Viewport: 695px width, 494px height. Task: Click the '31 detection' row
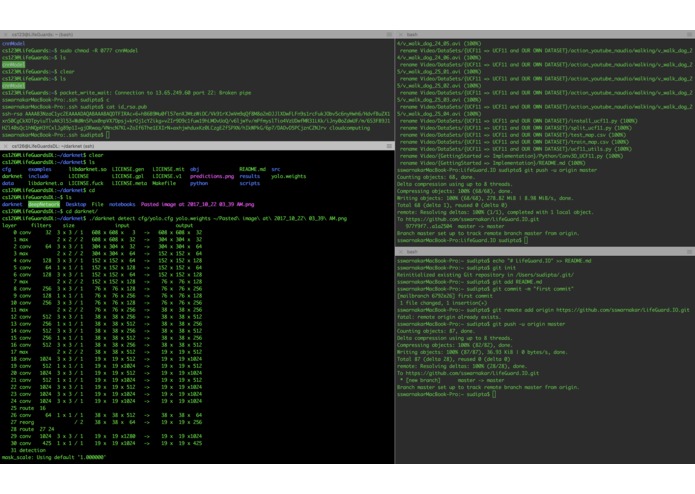[x=28, y=451]
